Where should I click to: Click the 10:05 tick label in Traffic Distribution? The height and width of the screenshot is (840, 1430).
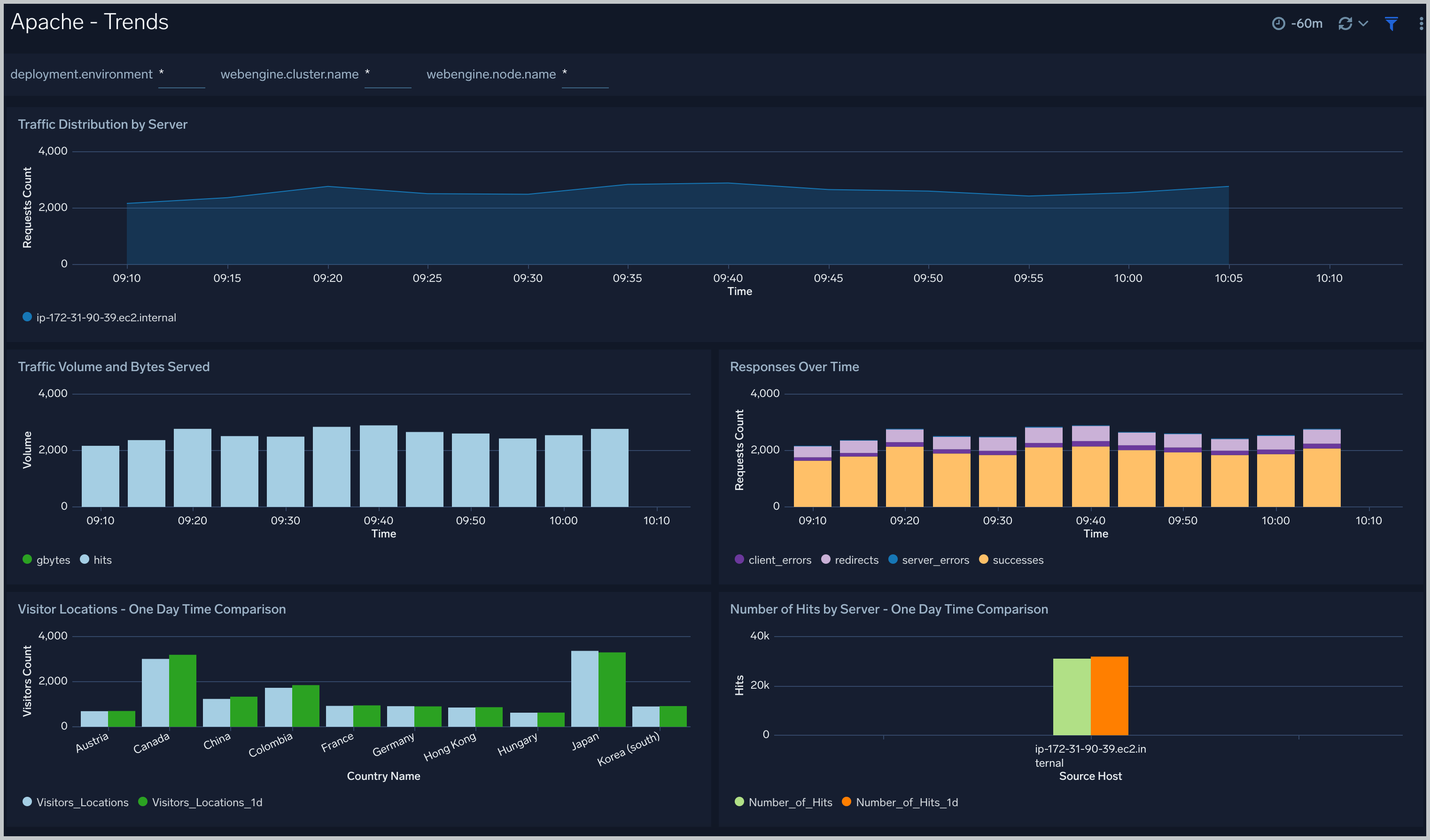pos(1228,278)
